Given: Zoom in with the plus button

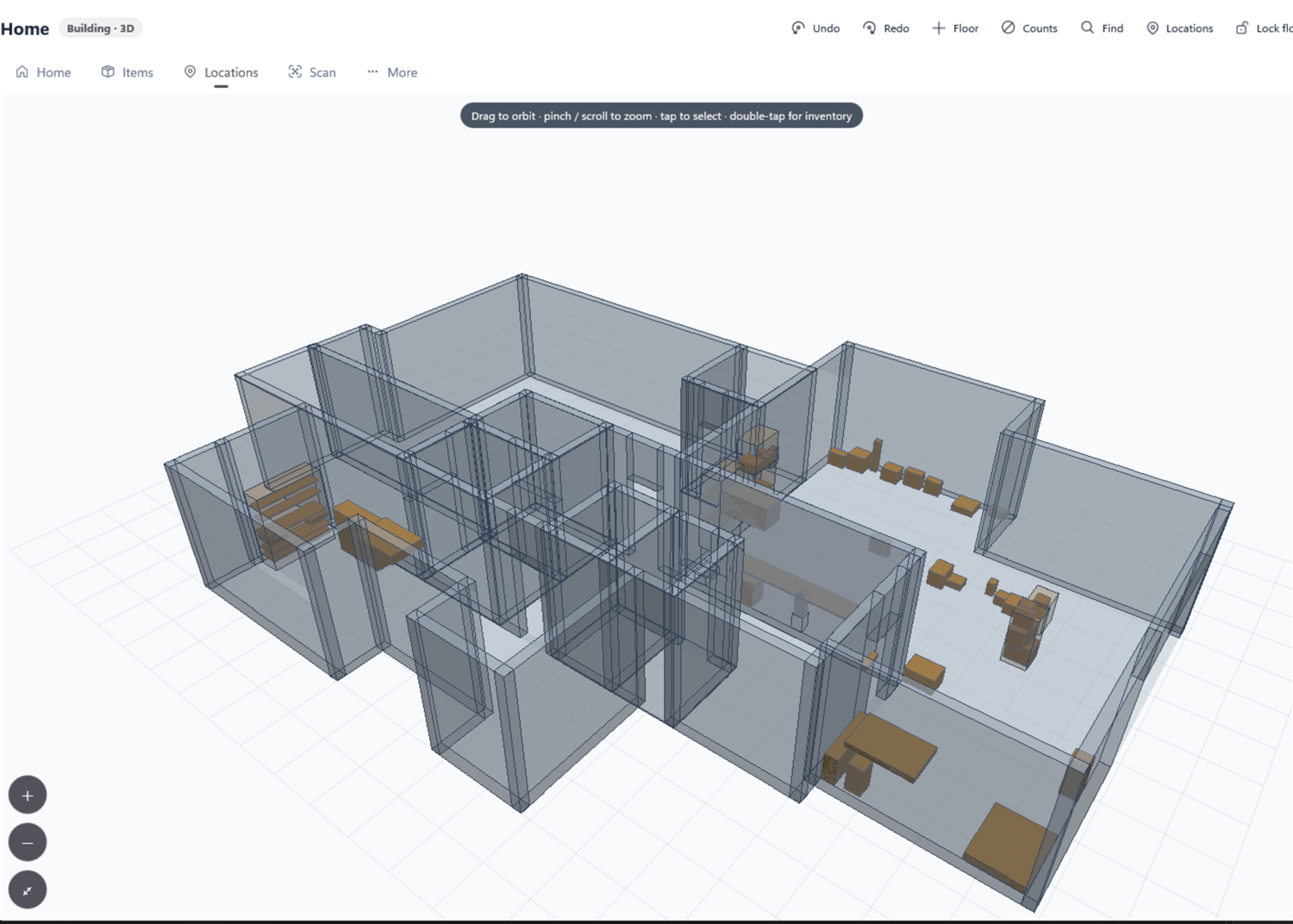Looking at the screenshot, I should (28, 796).
